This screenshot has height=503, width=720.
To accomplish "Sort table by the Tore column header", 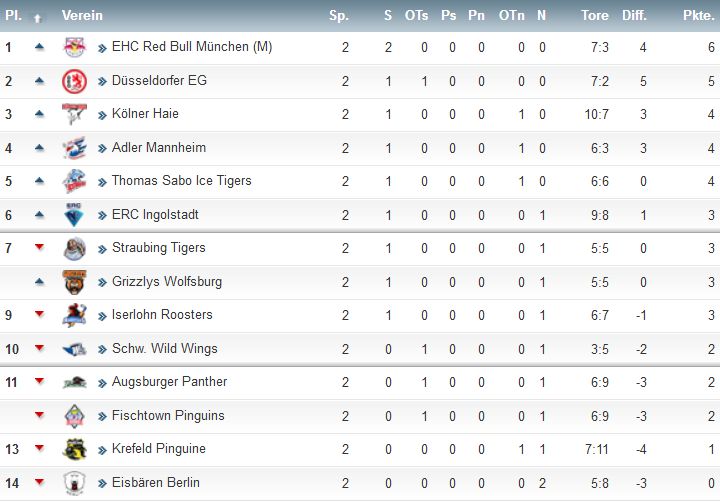I will point(595,16).
